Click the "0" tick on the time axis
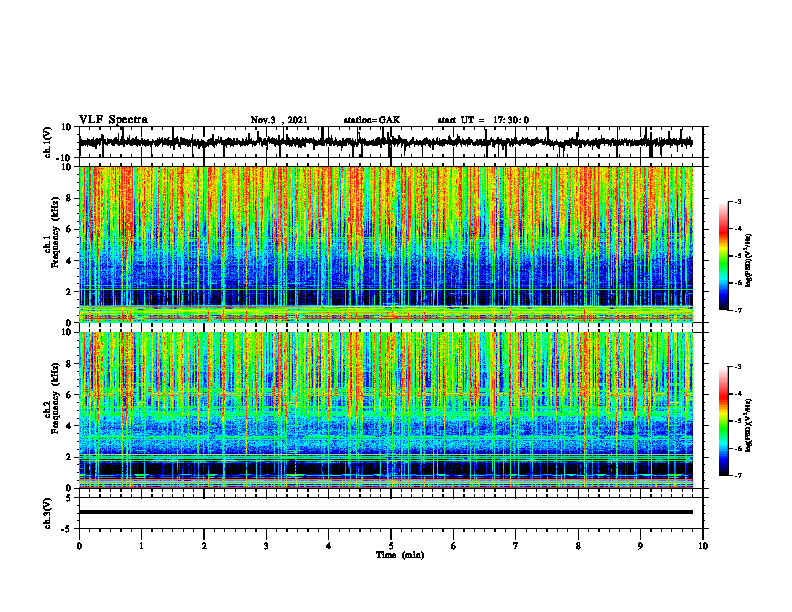 point(79,546)
